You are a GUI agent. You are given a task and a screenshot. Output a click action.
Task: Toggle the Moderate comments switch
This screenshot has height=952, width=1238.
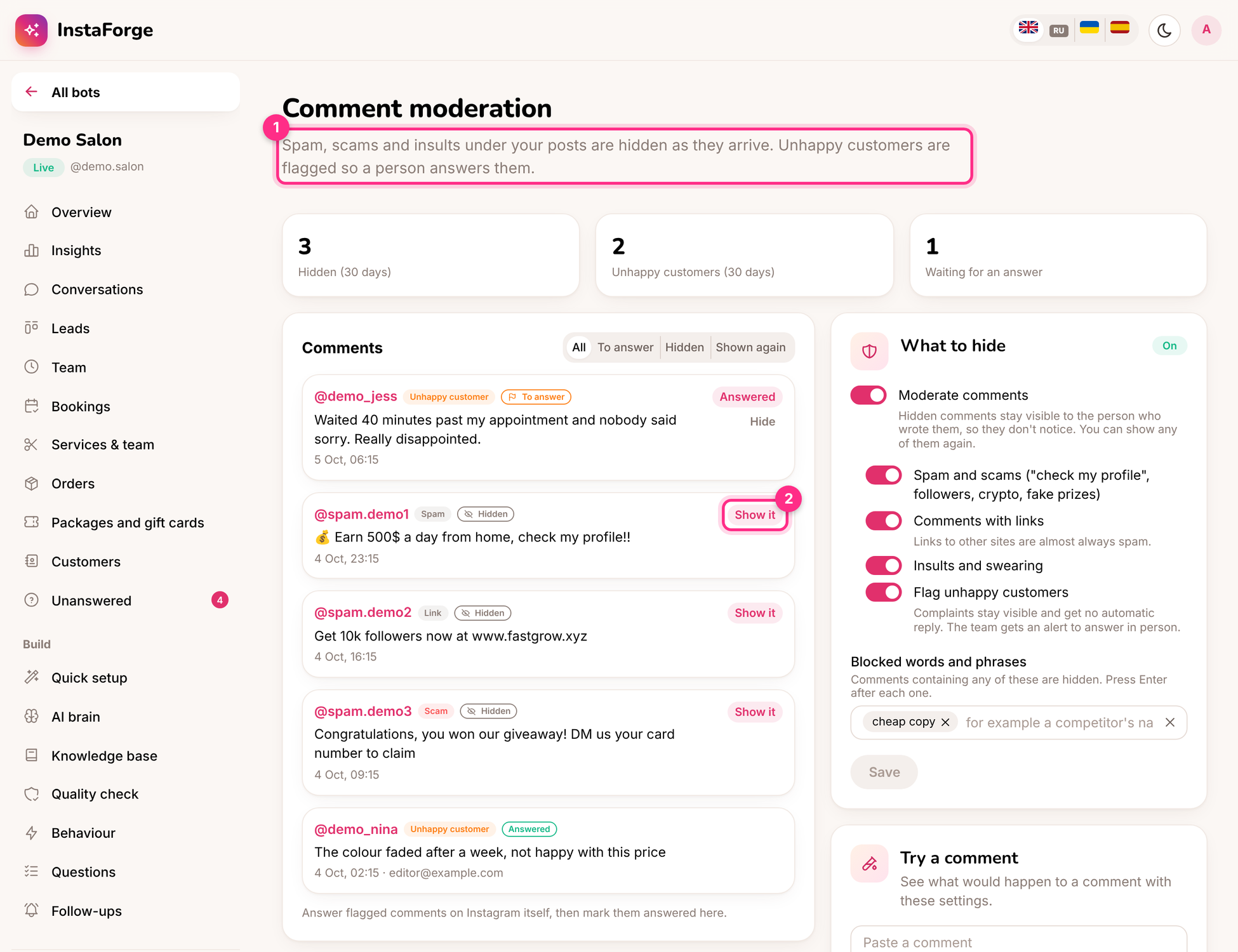click(869, 395)
